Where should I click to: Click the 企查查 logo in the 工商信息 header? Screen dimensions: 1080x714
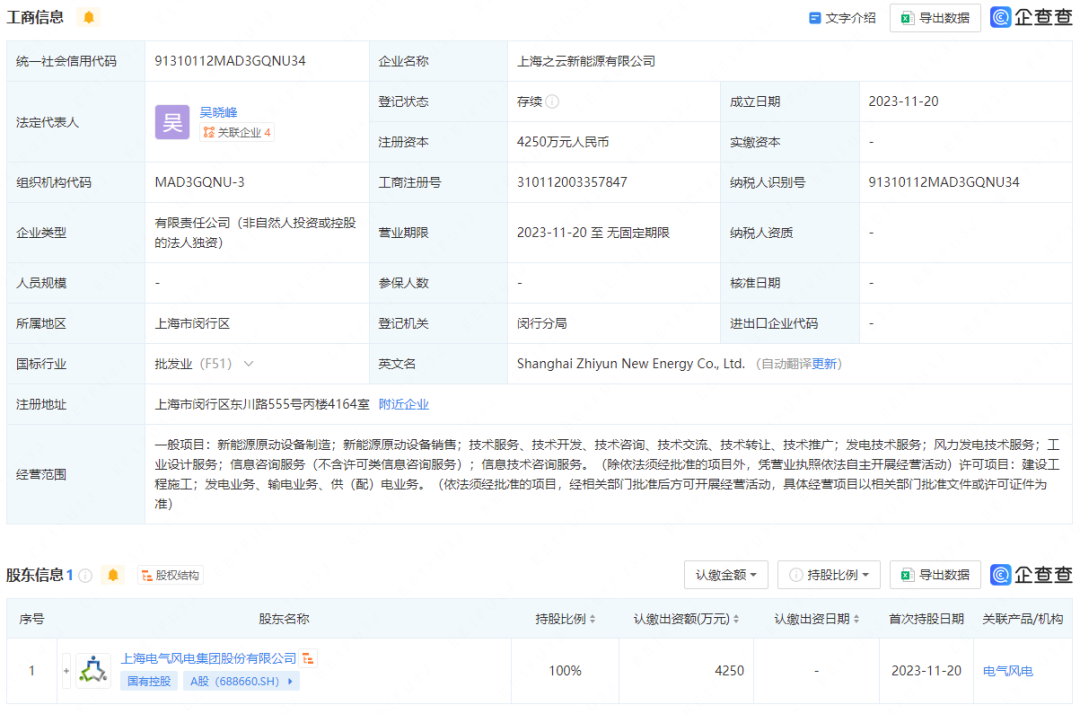(x=1031, y=17)
